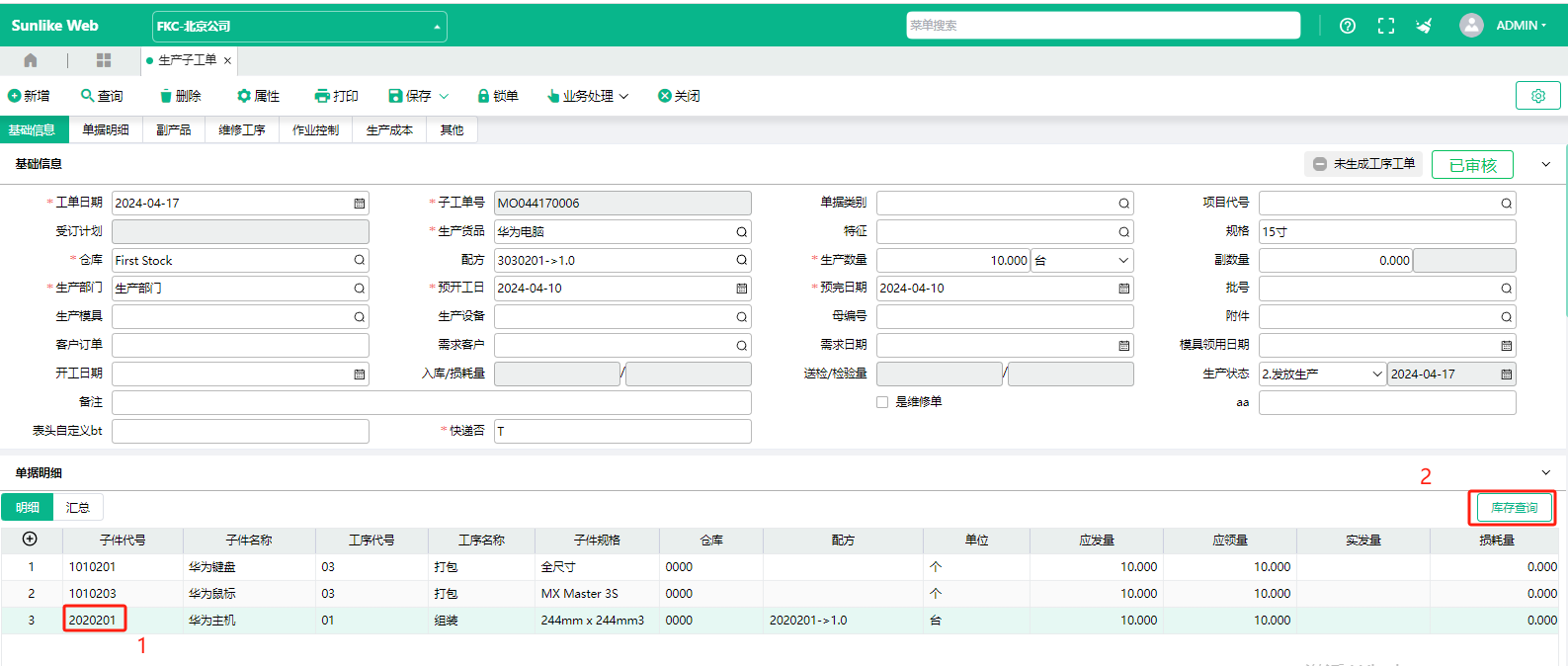Screen dimensions: 1568x666
Task: Switch to the 基础信息 tab
Action: pyautogui.click(x=34, y=129)
